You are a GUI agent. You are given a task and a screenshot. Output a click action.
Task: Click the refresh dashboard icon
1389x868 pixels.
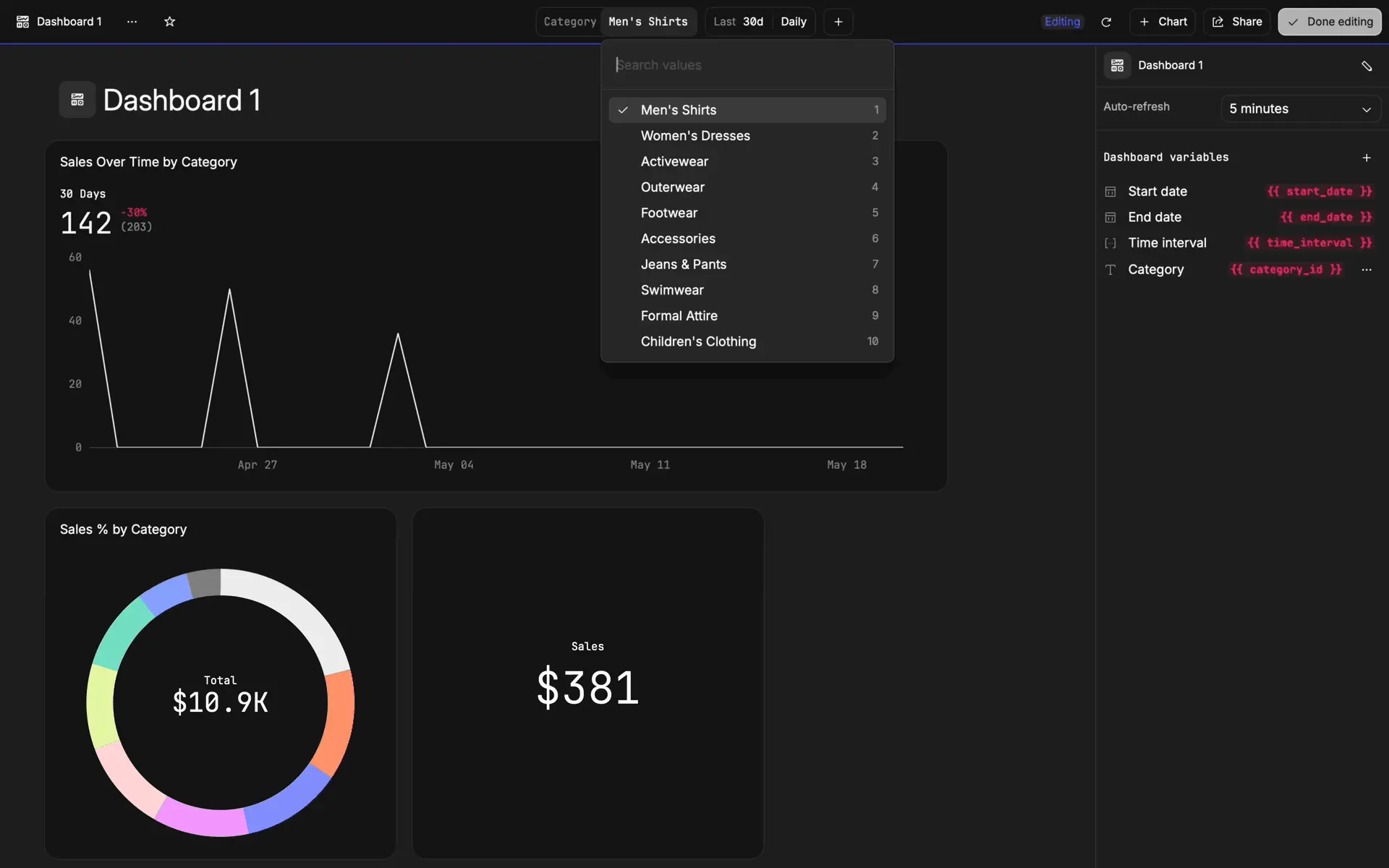[1105, 22]
